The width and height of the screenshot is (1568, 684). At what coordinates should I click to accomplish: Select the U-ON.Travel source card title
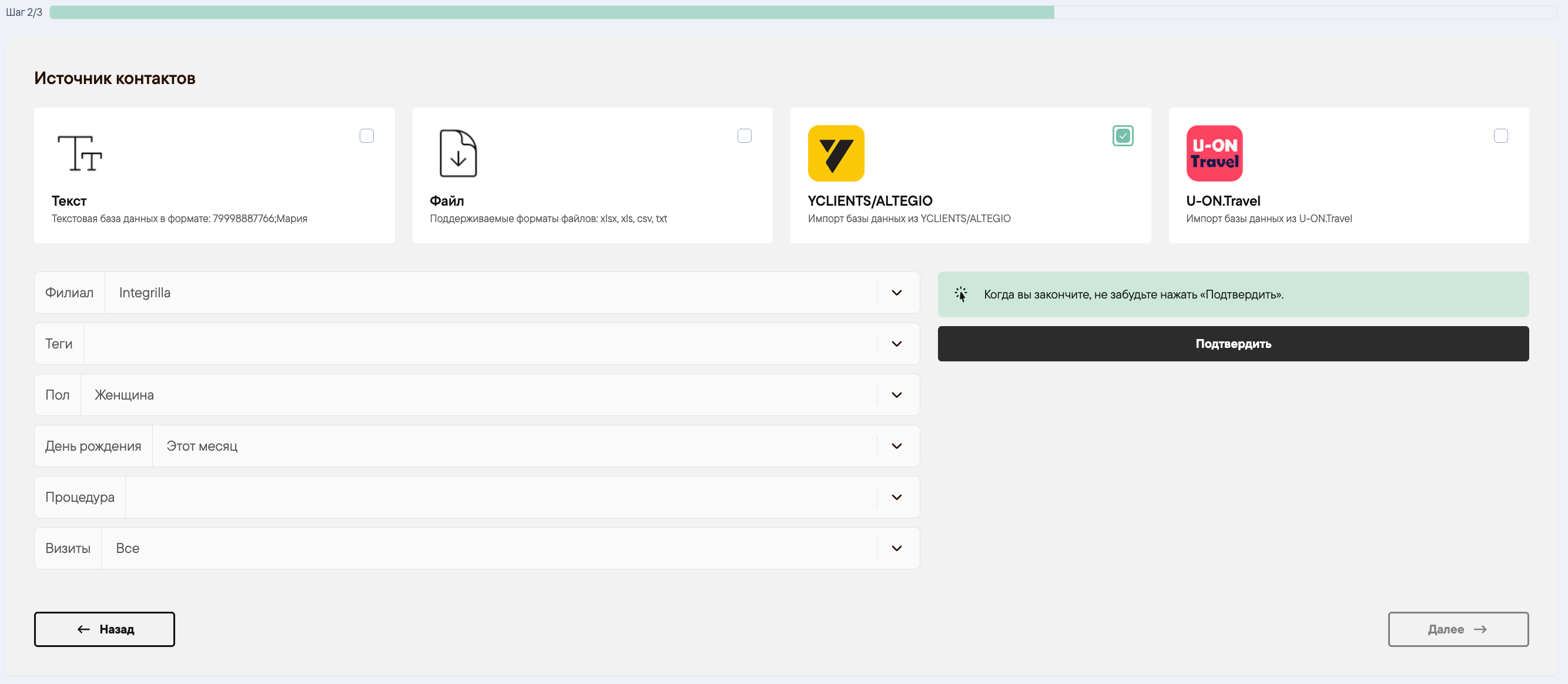1223,201
